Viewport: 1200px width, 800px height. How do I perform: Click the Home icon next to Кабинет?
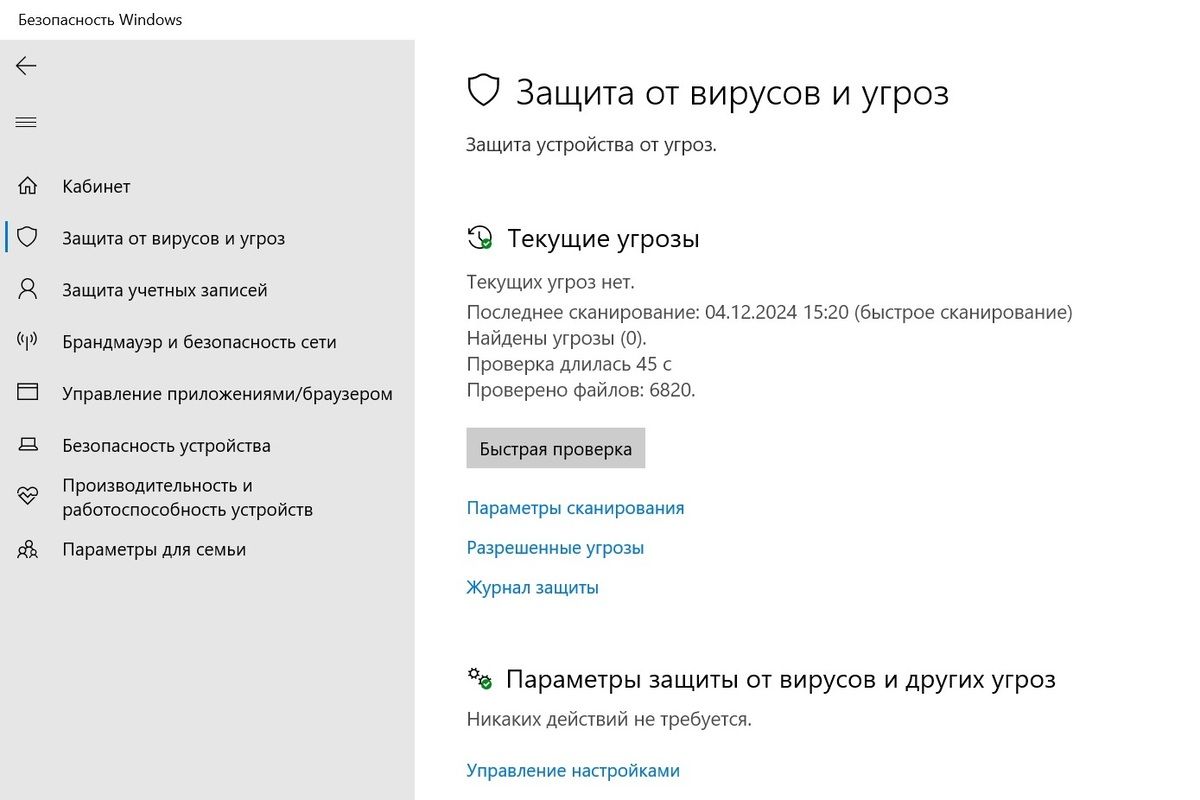point(28,186)
